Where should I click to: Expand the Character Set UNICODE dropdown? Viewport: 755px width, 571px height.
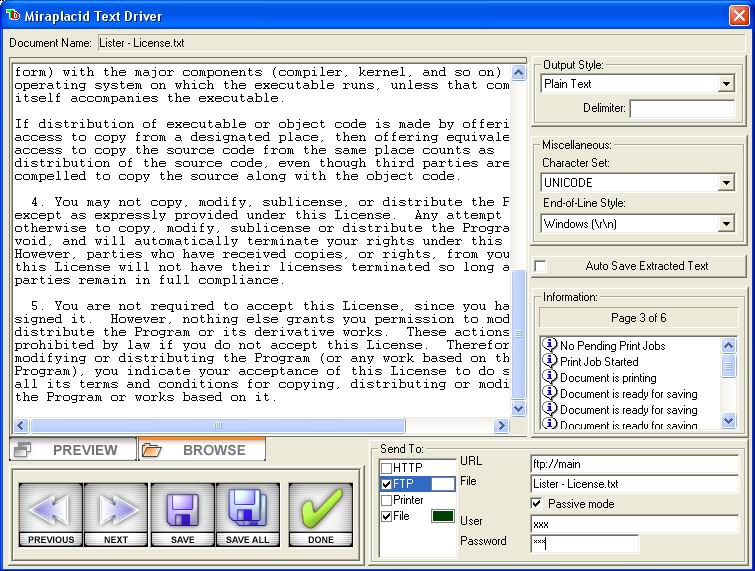coord(726,183)
